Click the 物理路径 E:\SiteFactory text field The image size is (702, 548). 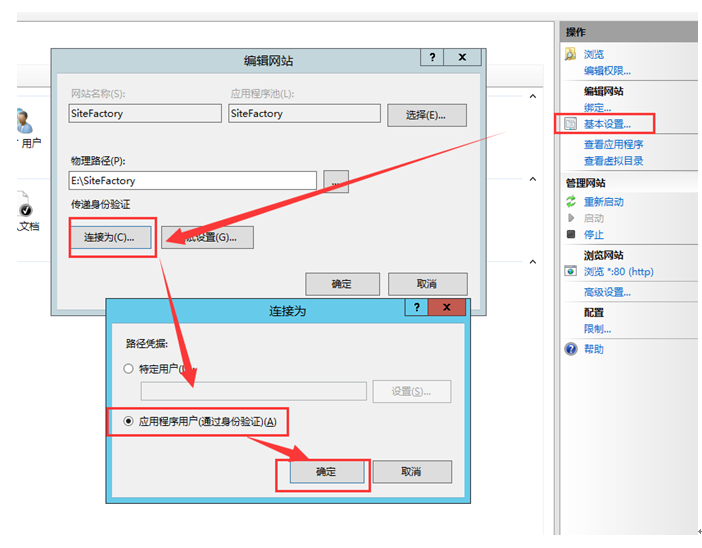[191, 181]
